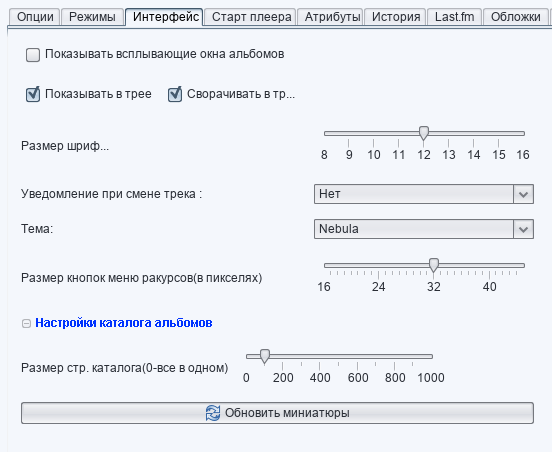Select the Интерфейс tab
This screenshot has width=552, height=452.
point(164,17)
